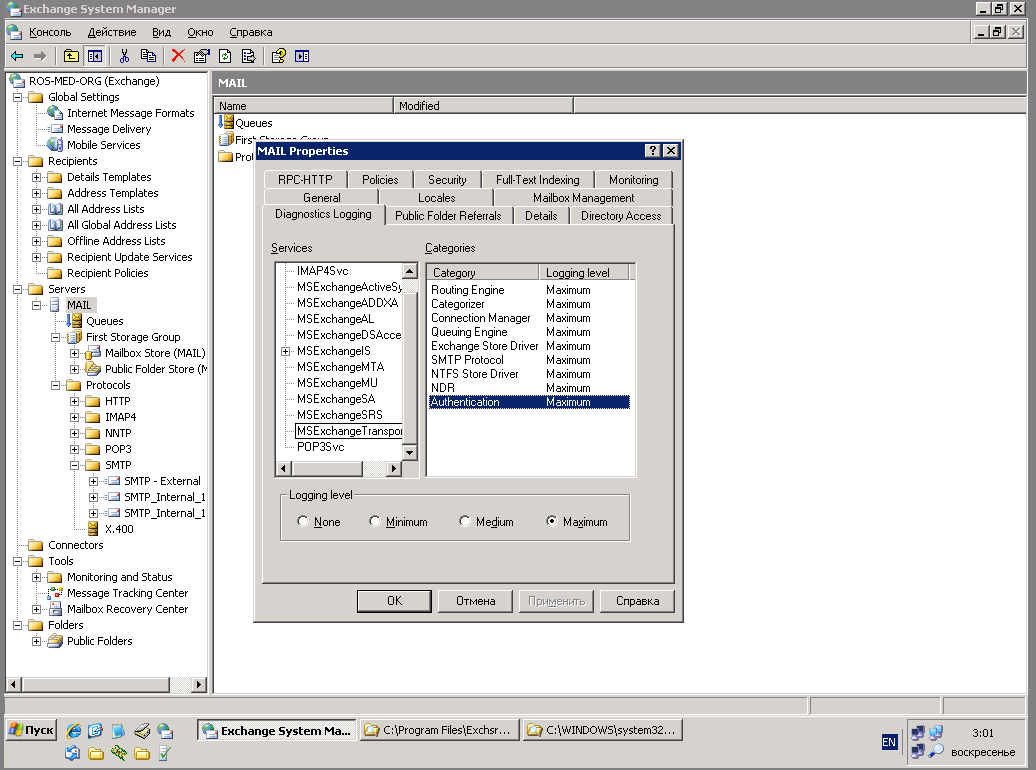Click the Forward arrow toolbar icon

[40, 56]
